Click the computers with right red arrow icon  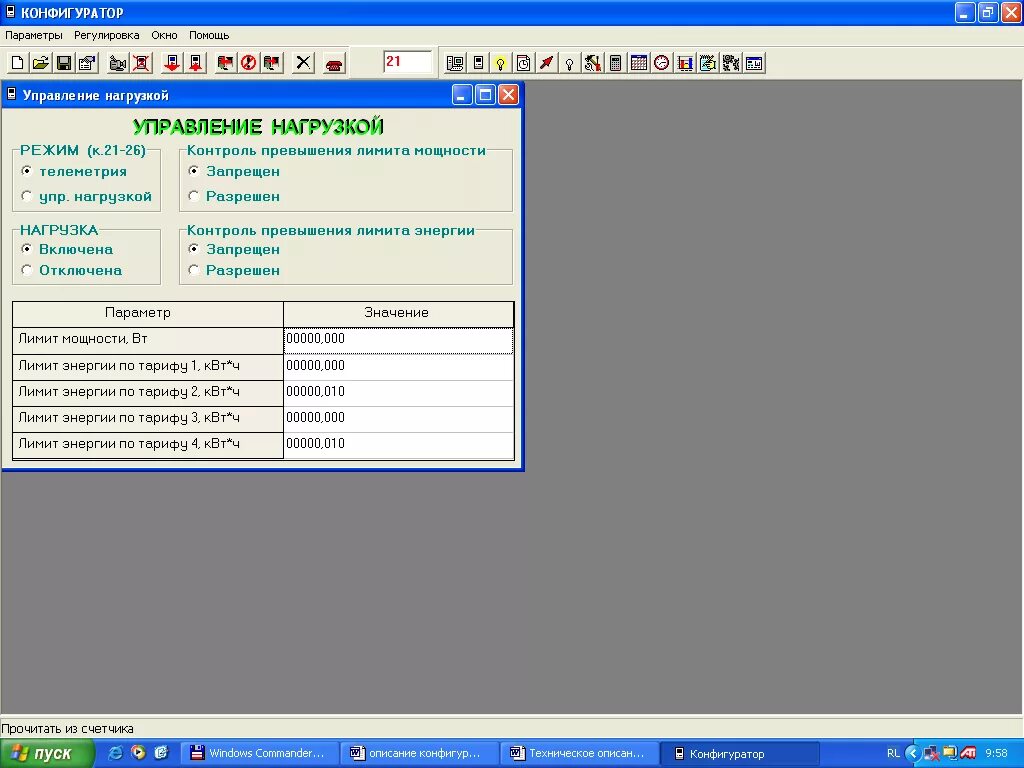coord(272,63)
